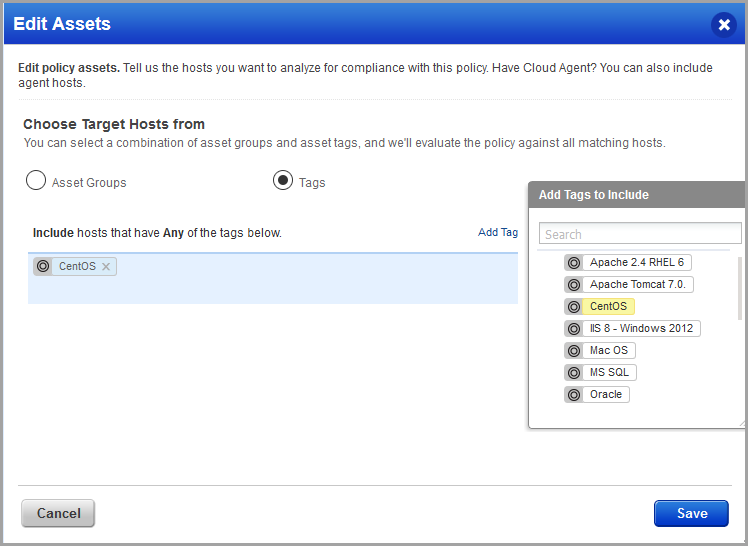748x546 pixels.
Task: Click the tag icon beside MS SQL
Action: [x=574, y=372]
